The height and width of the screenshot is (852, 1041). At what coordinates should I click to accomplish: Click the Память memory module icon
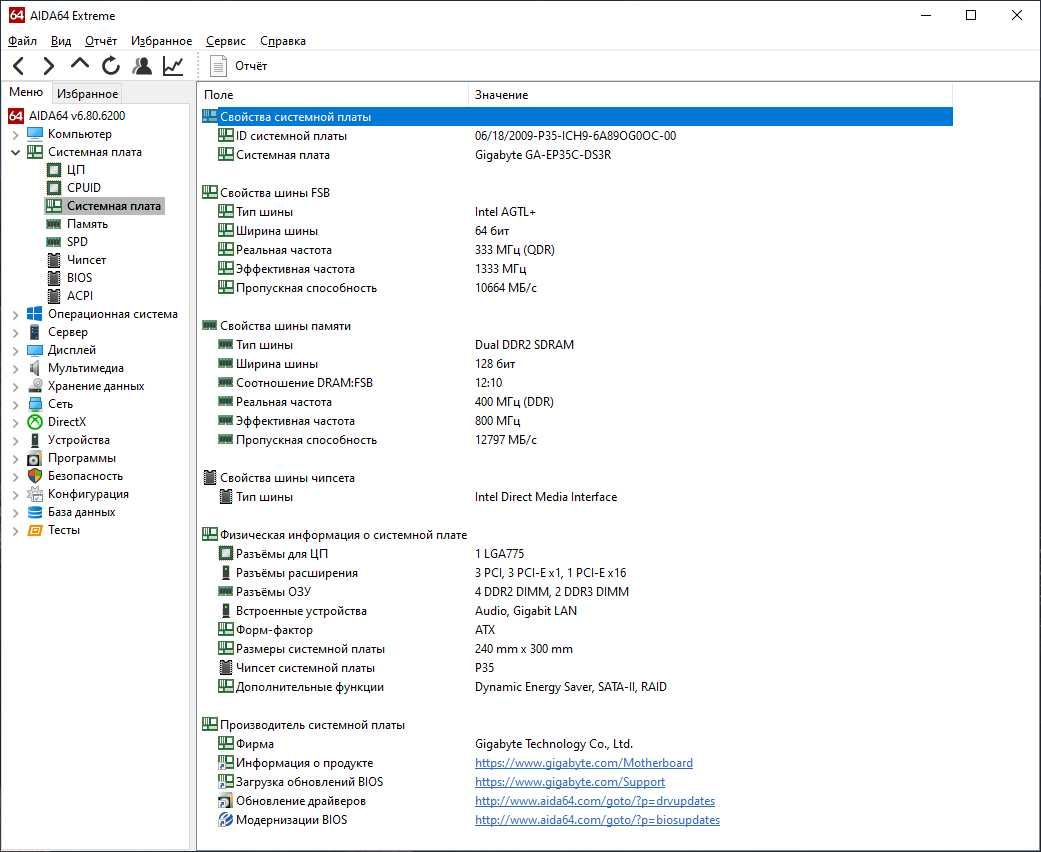[54, 224]
